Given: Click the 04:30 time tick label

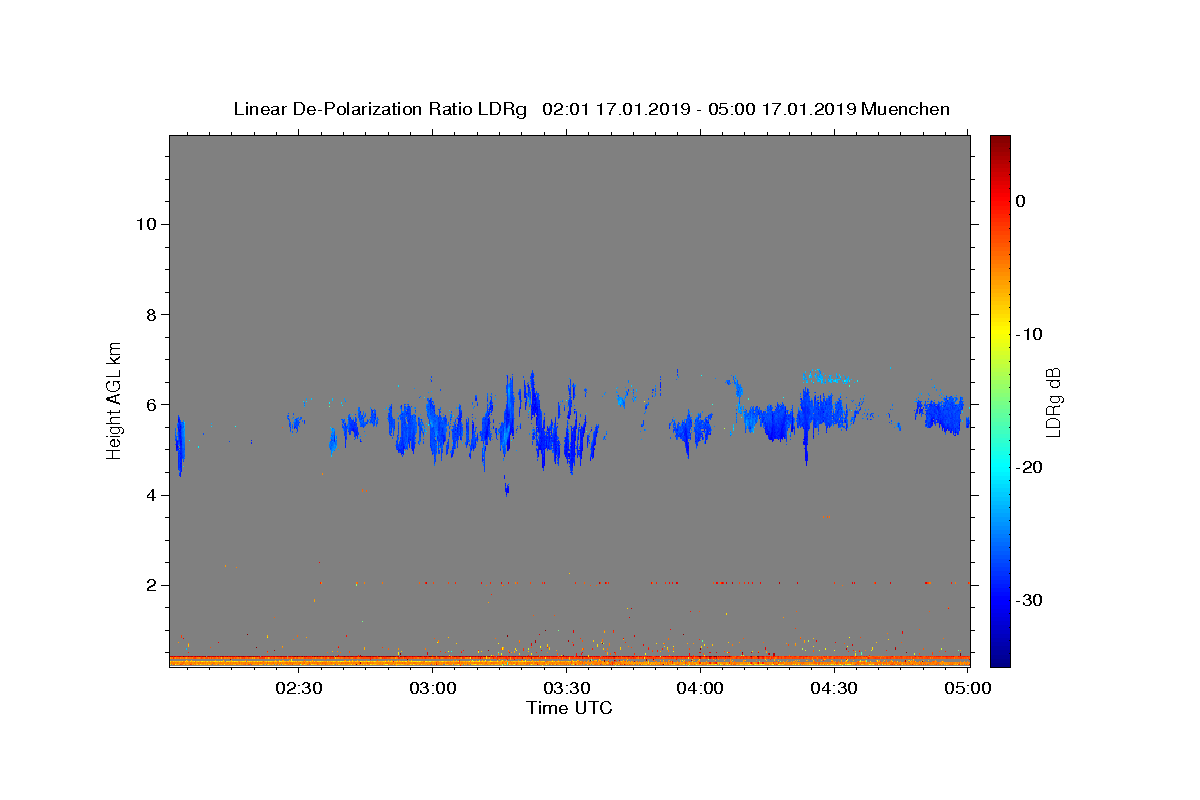Looking at the screenshot, I should 833,689.
